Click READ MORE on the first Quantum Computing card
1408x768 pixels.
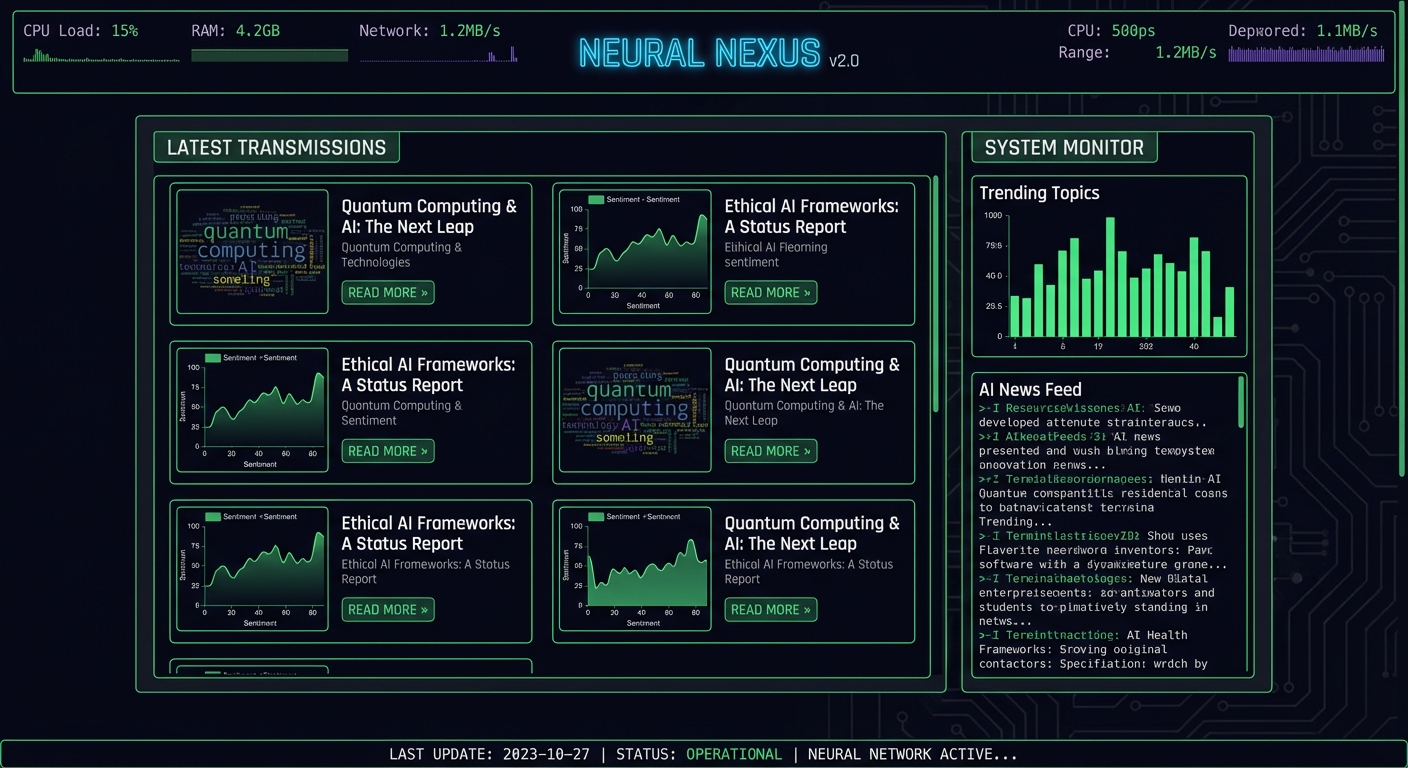pyautogui.click(x=388, y=292)
